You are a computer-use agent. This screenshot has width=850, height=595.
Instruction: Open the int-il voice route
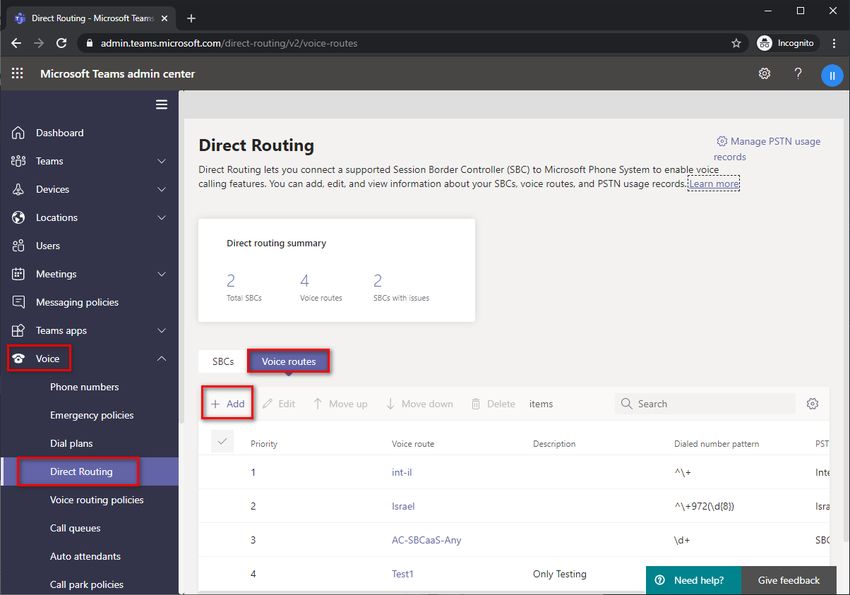[402, 473]
